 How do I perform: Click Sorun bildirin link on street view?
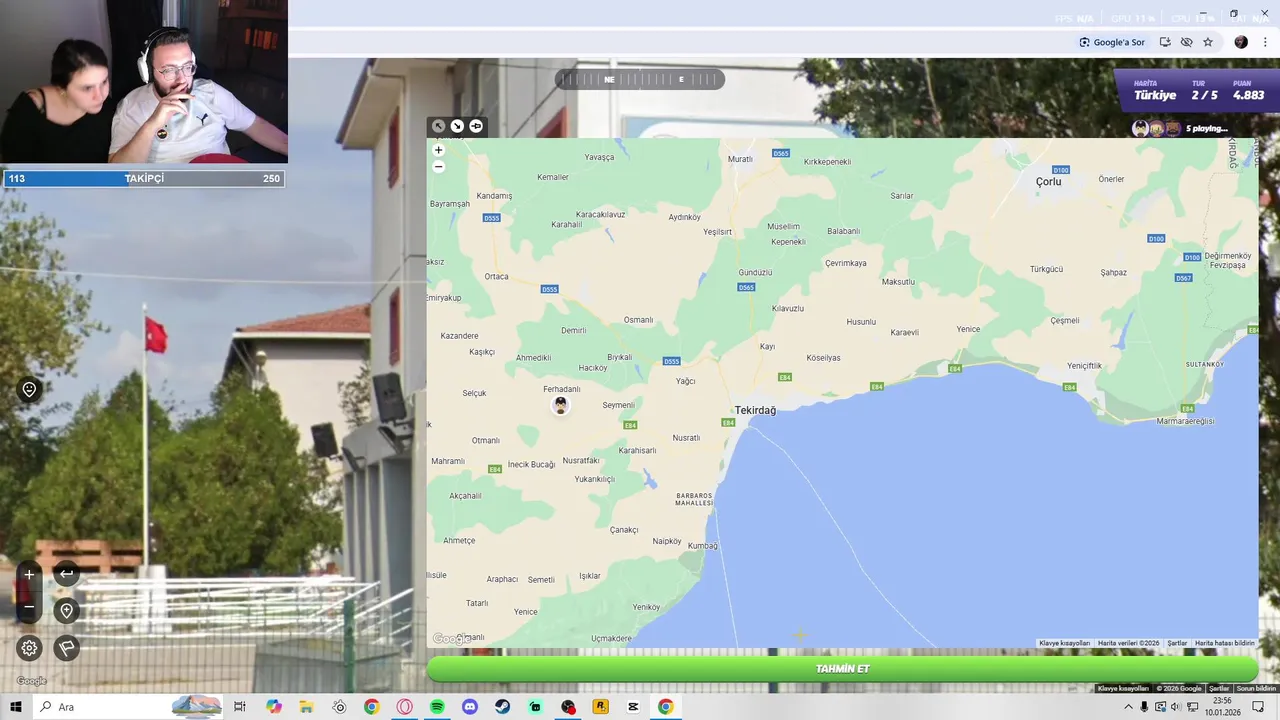tap(1256, 688)
